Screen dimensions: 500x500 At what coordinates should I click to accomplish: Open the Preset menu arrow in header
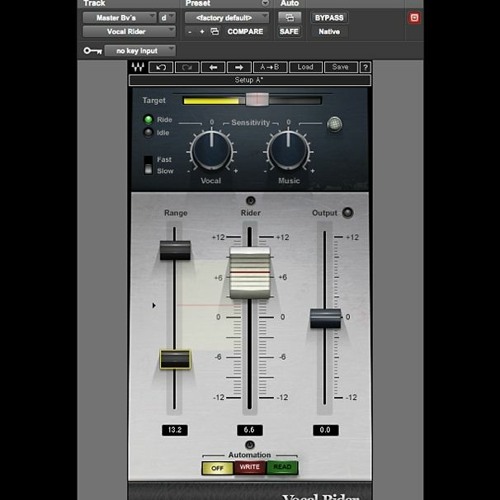point(265,3)
